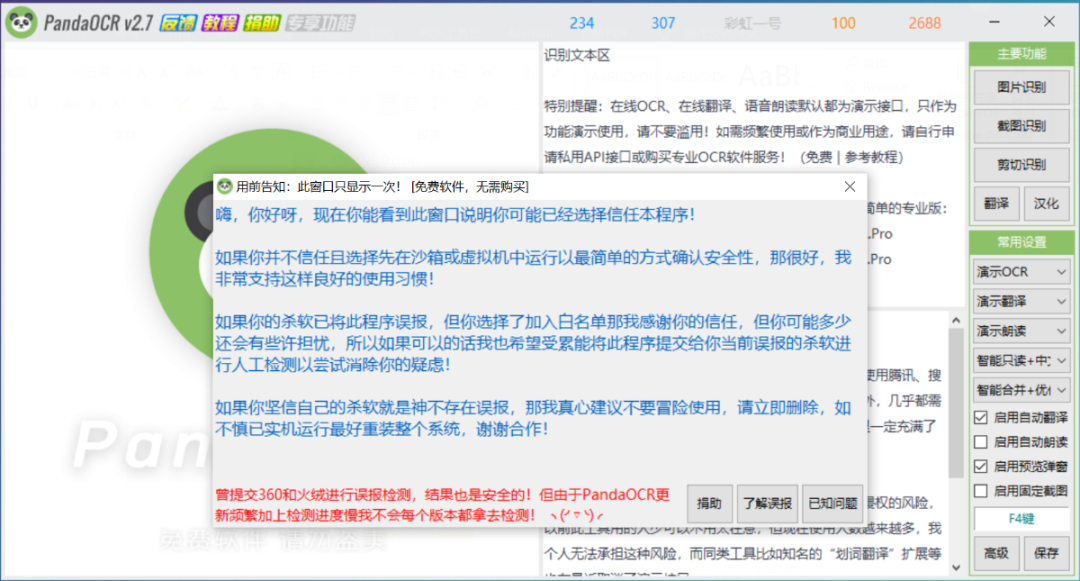Click the F4键 hotkey field
The height and width of the screenshot is (581, 1080).
(1021, 518)
